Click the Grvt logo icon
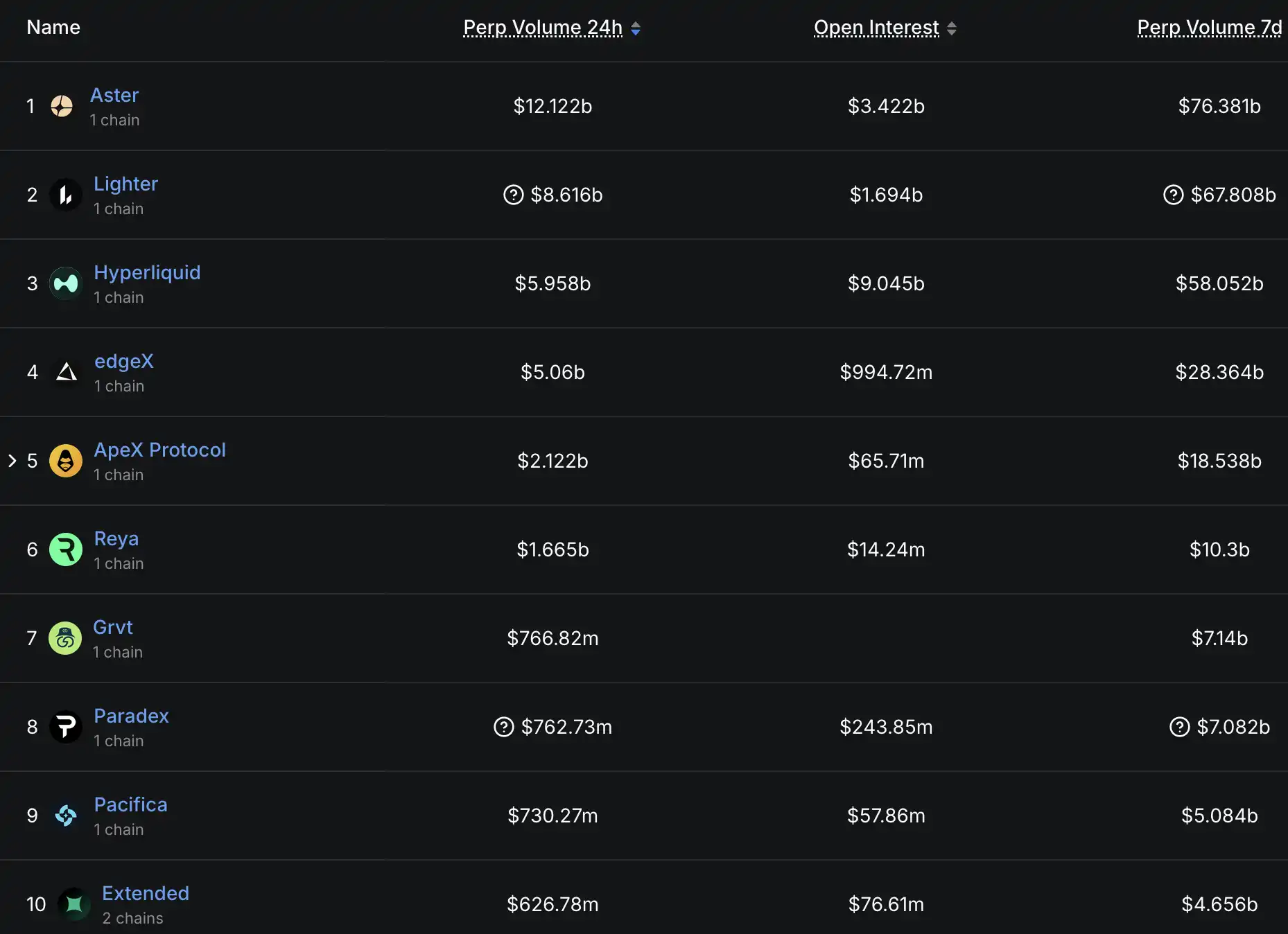Image resolution: width=1288 pixels, height=934 pixels. (x=64, y=638)
